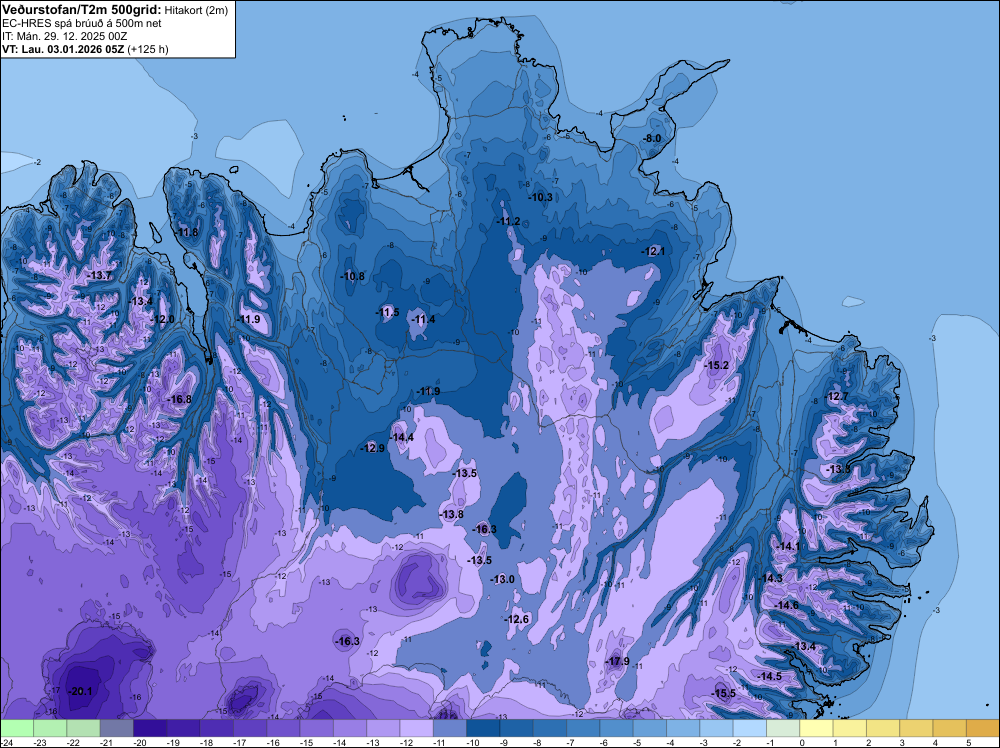Image resolution: width=1000 pixels, height=748 pixels.
Task: Select the -15 label in the color scale
Action: 309,742
